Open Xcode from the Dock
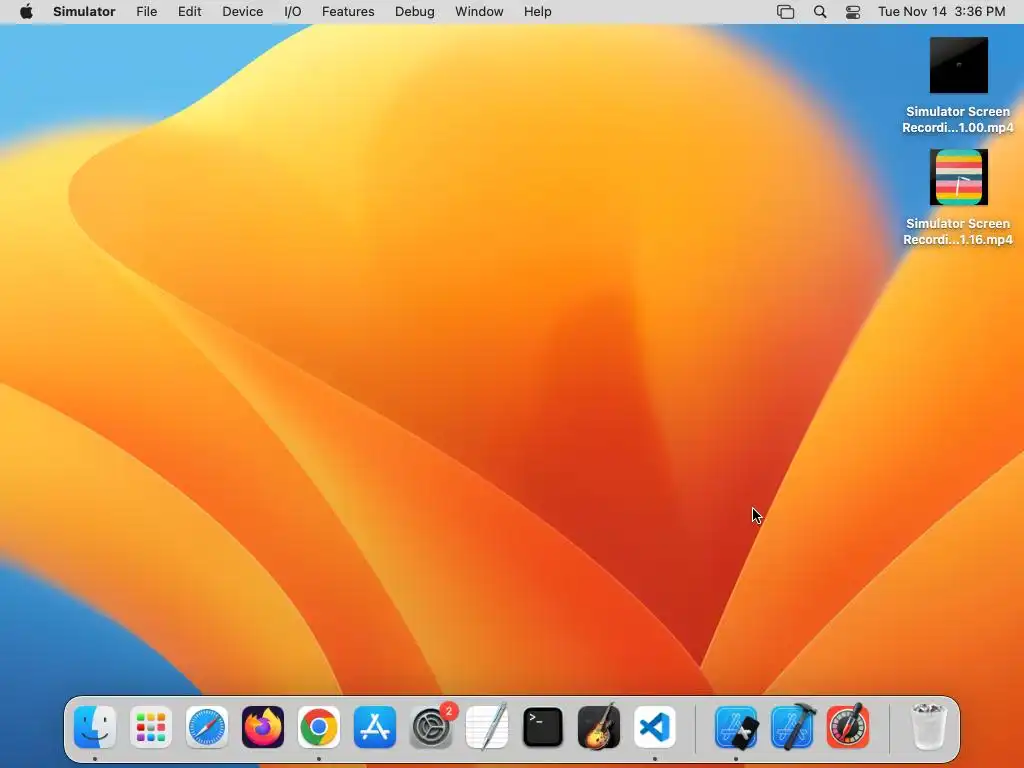1024x768 pixels. coord(792,727)
